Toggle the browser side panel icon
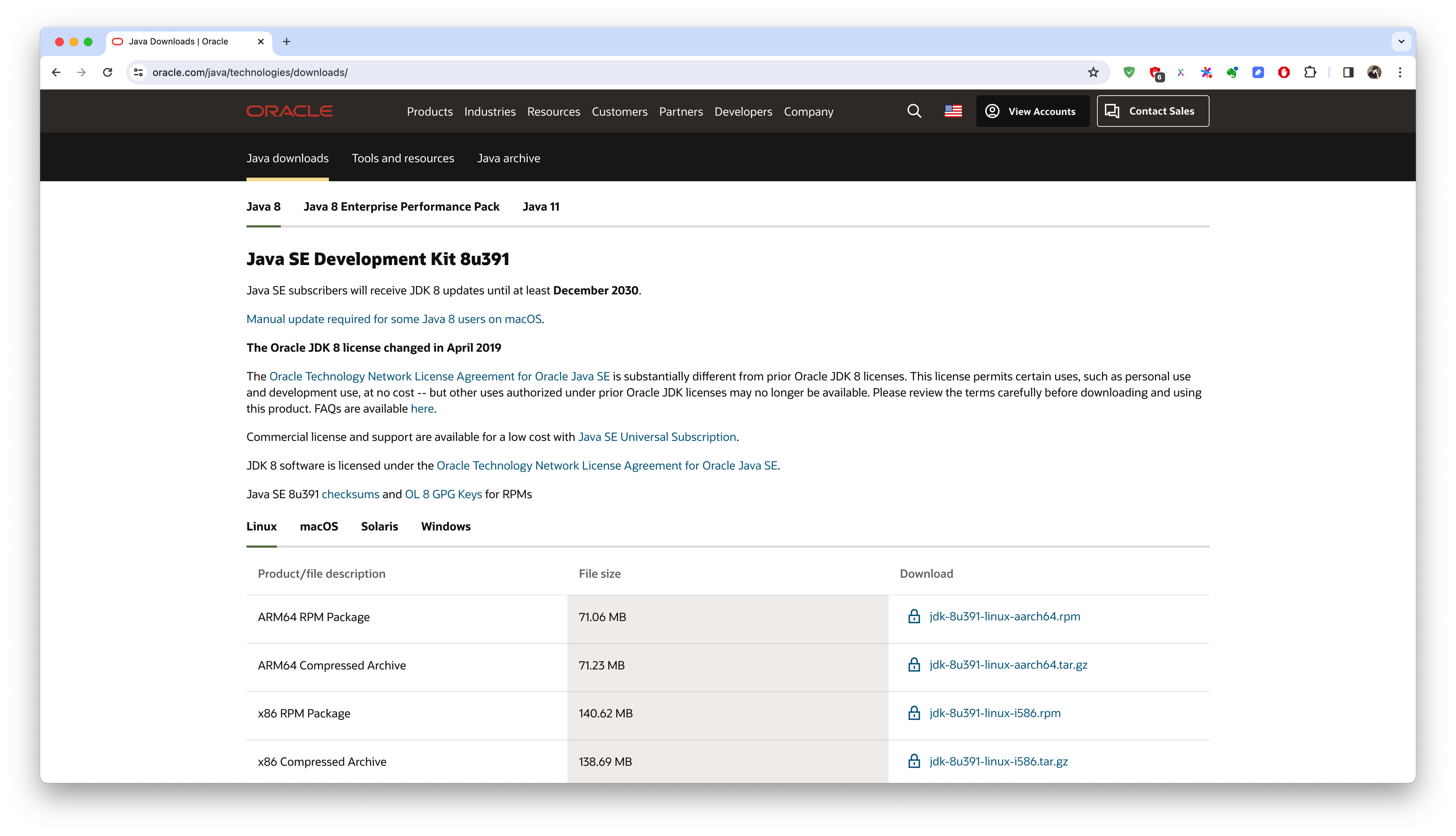The image size is (1456, 836). point(1348,72)
